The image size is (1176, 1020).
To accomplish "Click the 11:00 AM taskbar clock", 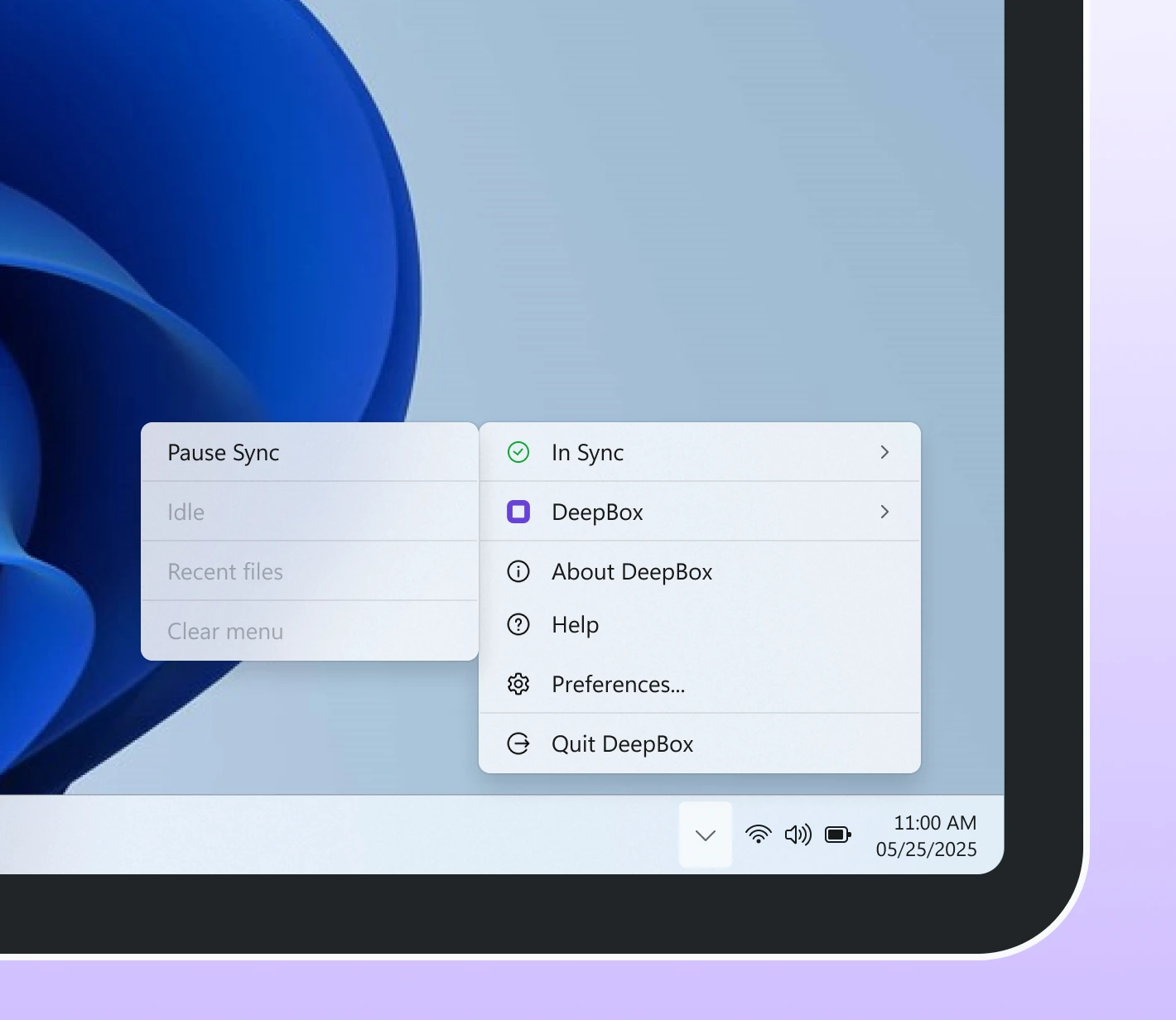I will click(935, 823).
